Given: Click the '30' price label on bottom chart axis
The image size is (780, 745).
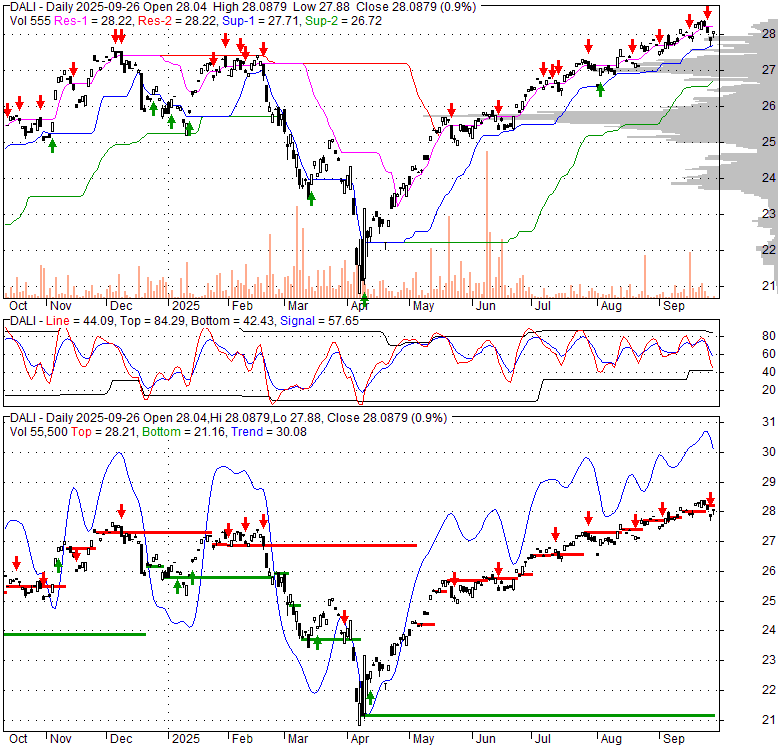Looking at the screenshot, I should tap(769, 452).
